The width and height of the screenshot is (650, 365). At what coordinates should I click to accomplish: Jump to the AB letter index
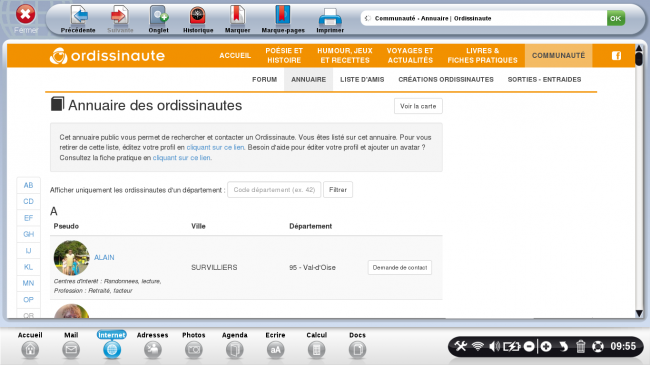coord(28,185)
